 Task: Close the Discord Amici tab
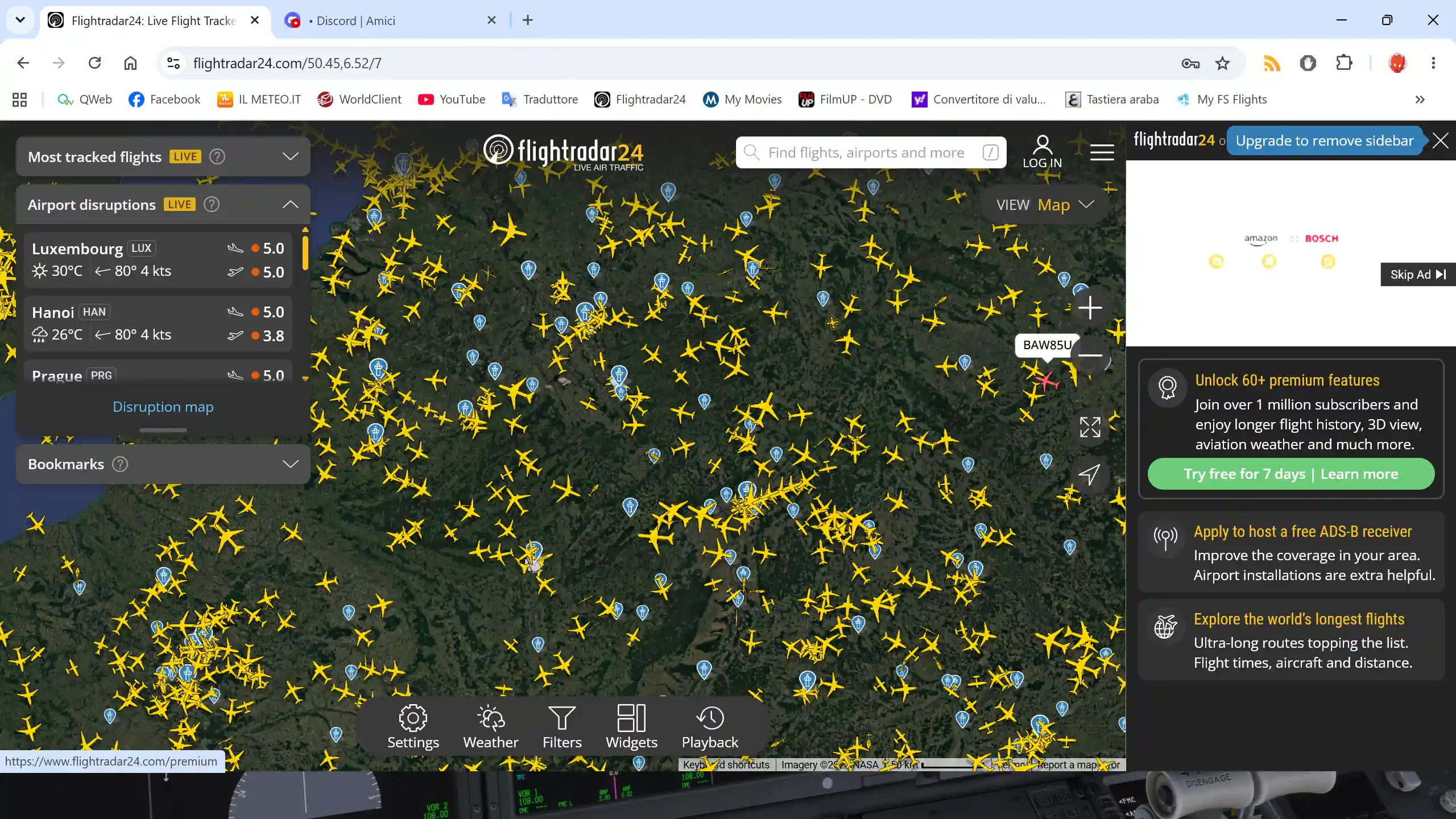491,20
